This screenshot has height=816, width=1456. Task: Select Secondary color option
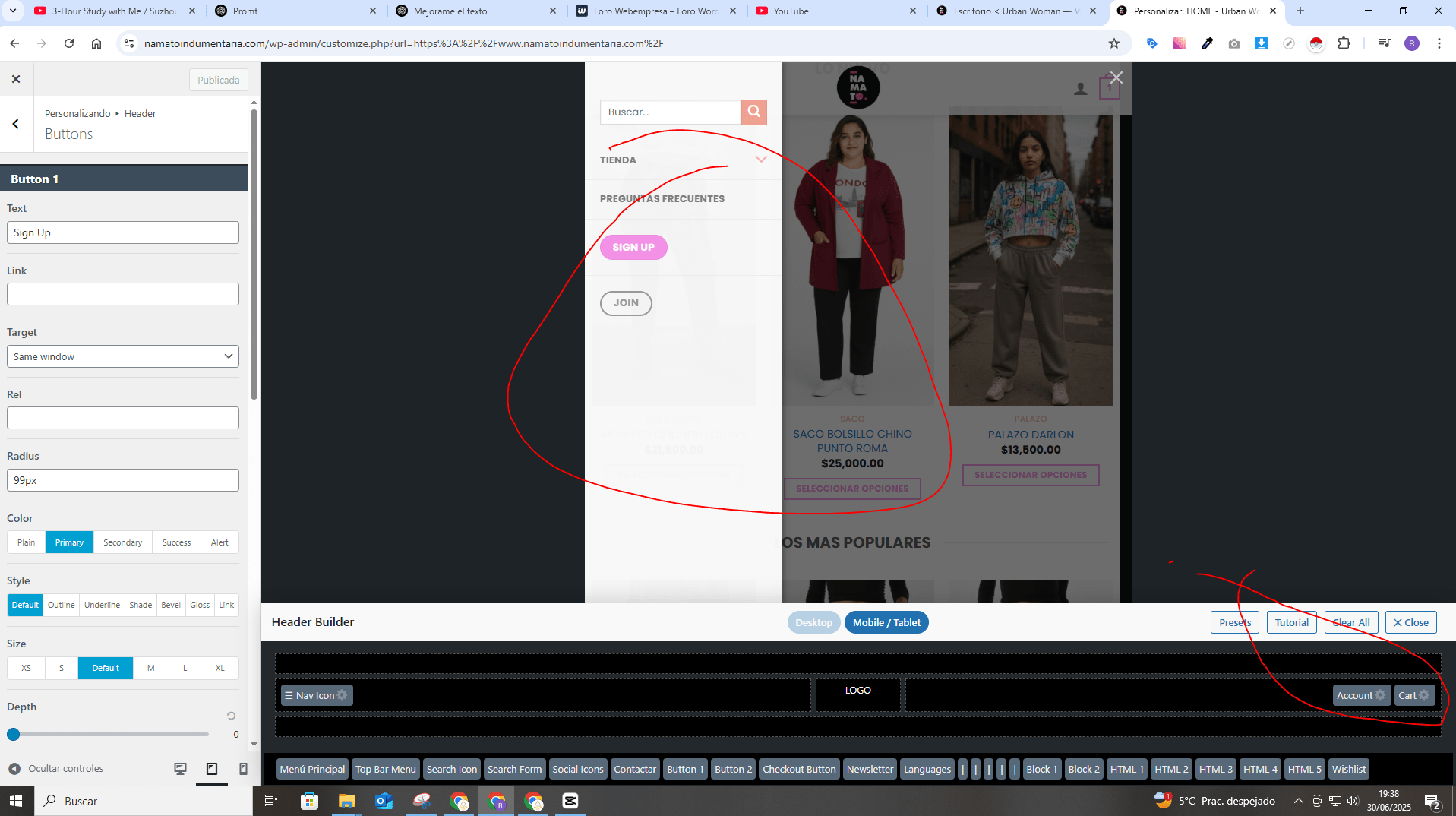(x=122, y=542)
